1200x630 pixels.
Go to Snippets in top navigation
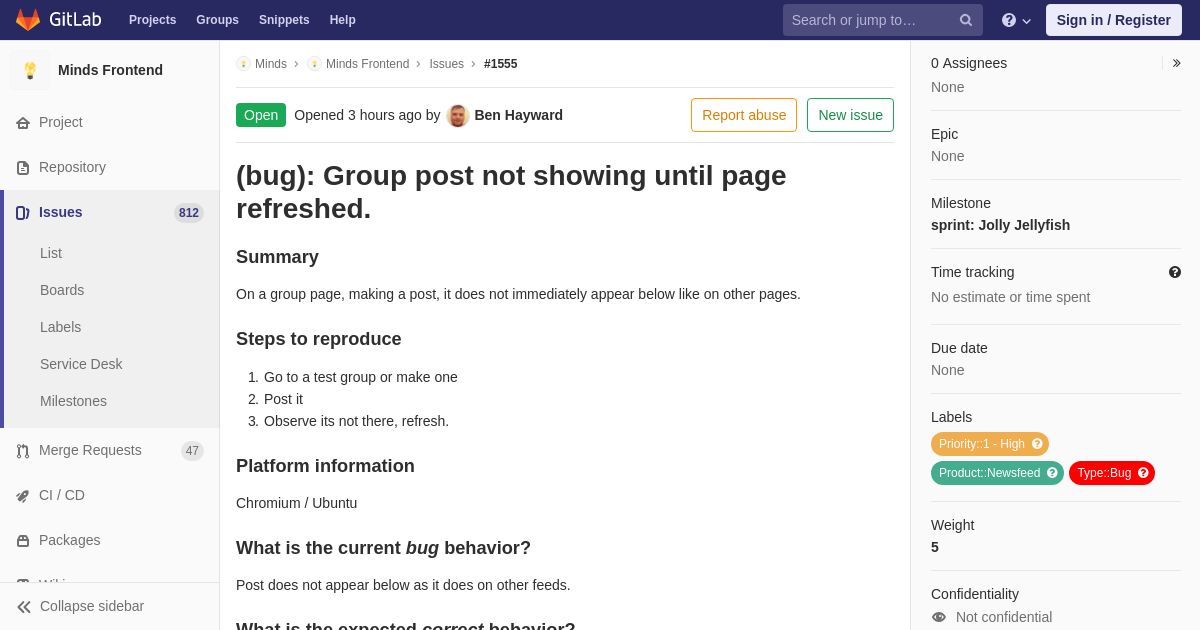click(284, 20)
